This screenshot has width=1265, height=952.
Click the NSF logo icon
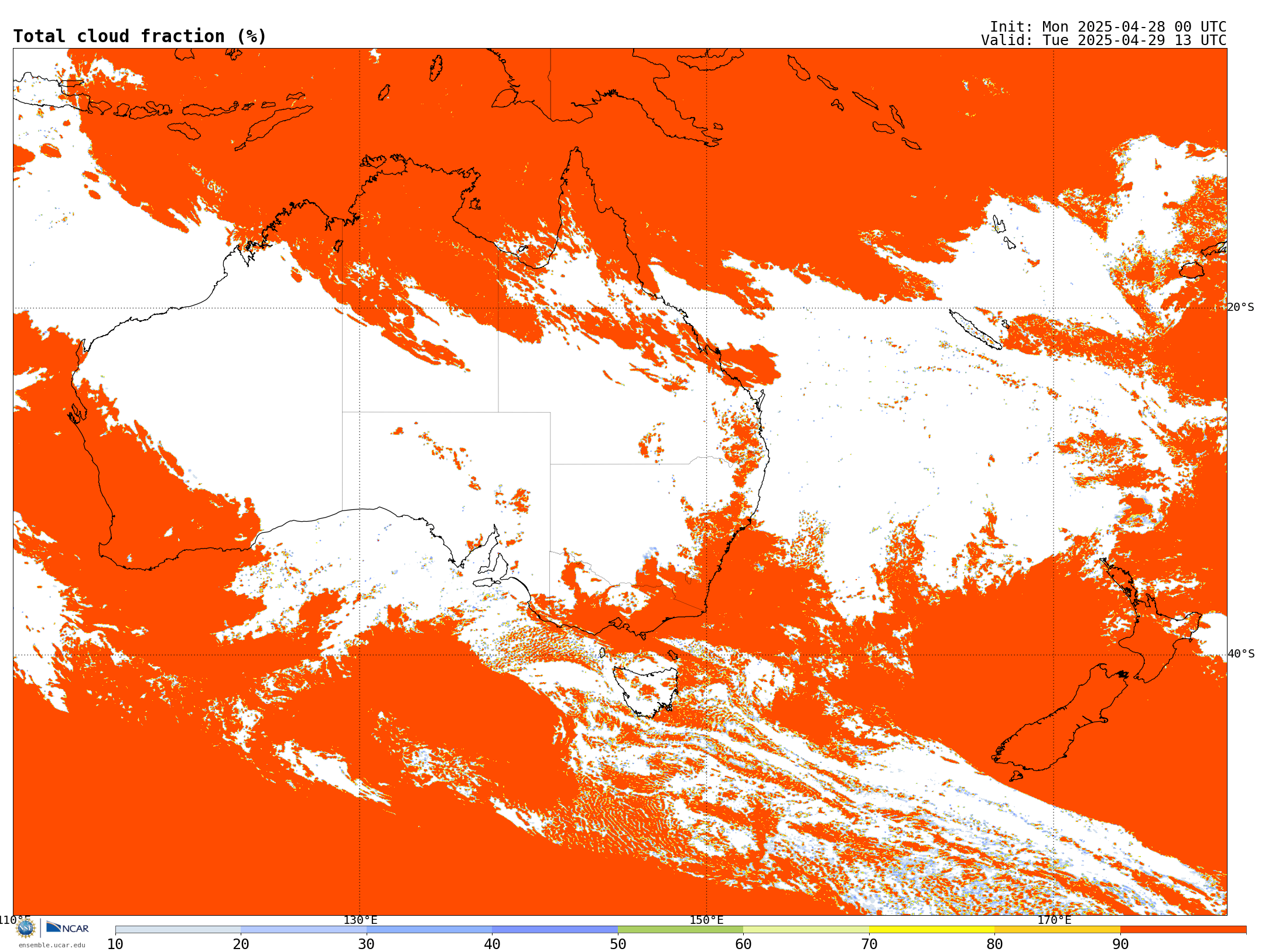tap(26, 928)
